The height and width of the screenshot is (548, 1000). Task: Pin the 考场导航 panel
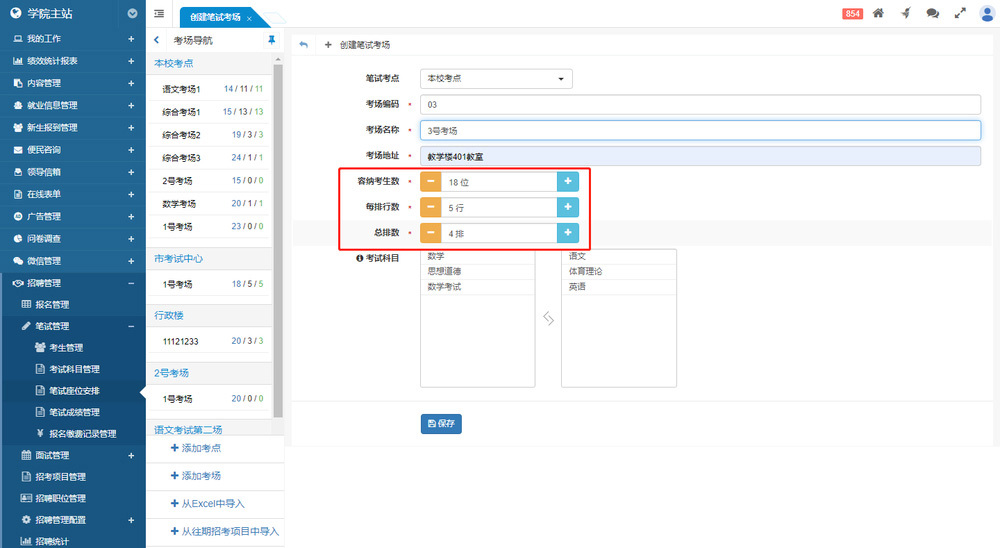[271, 40]
